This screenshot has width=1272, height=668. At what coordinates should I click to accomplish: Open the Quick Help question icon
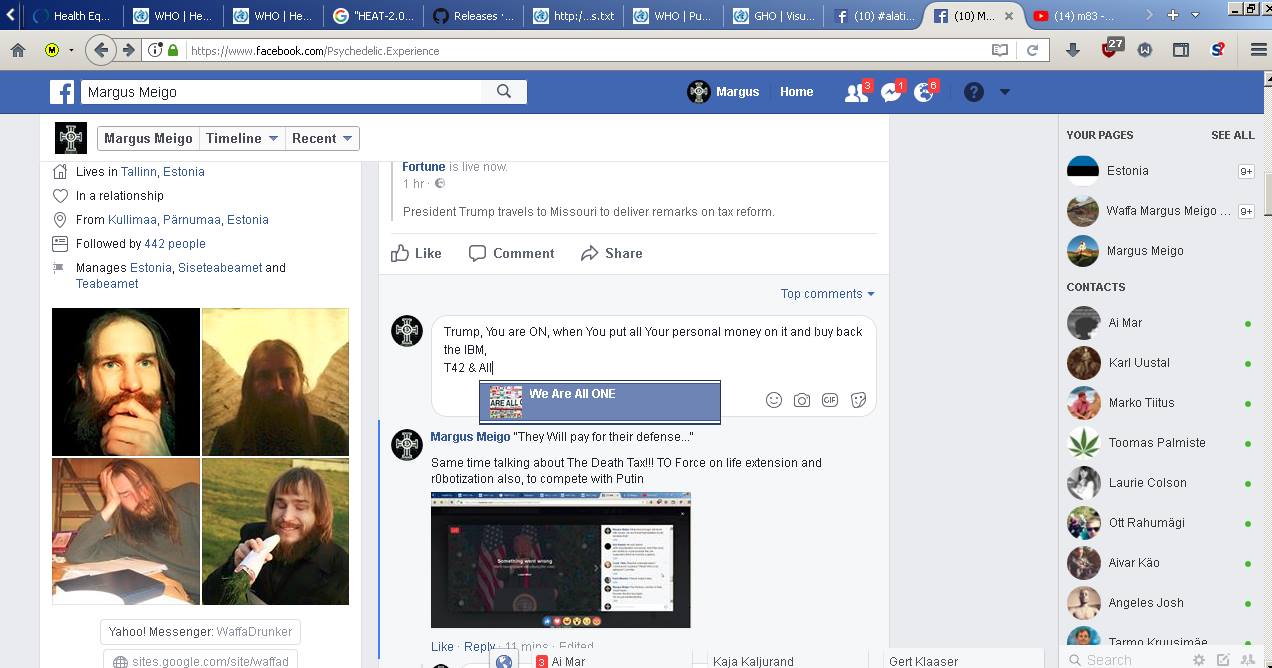(974, 92)
